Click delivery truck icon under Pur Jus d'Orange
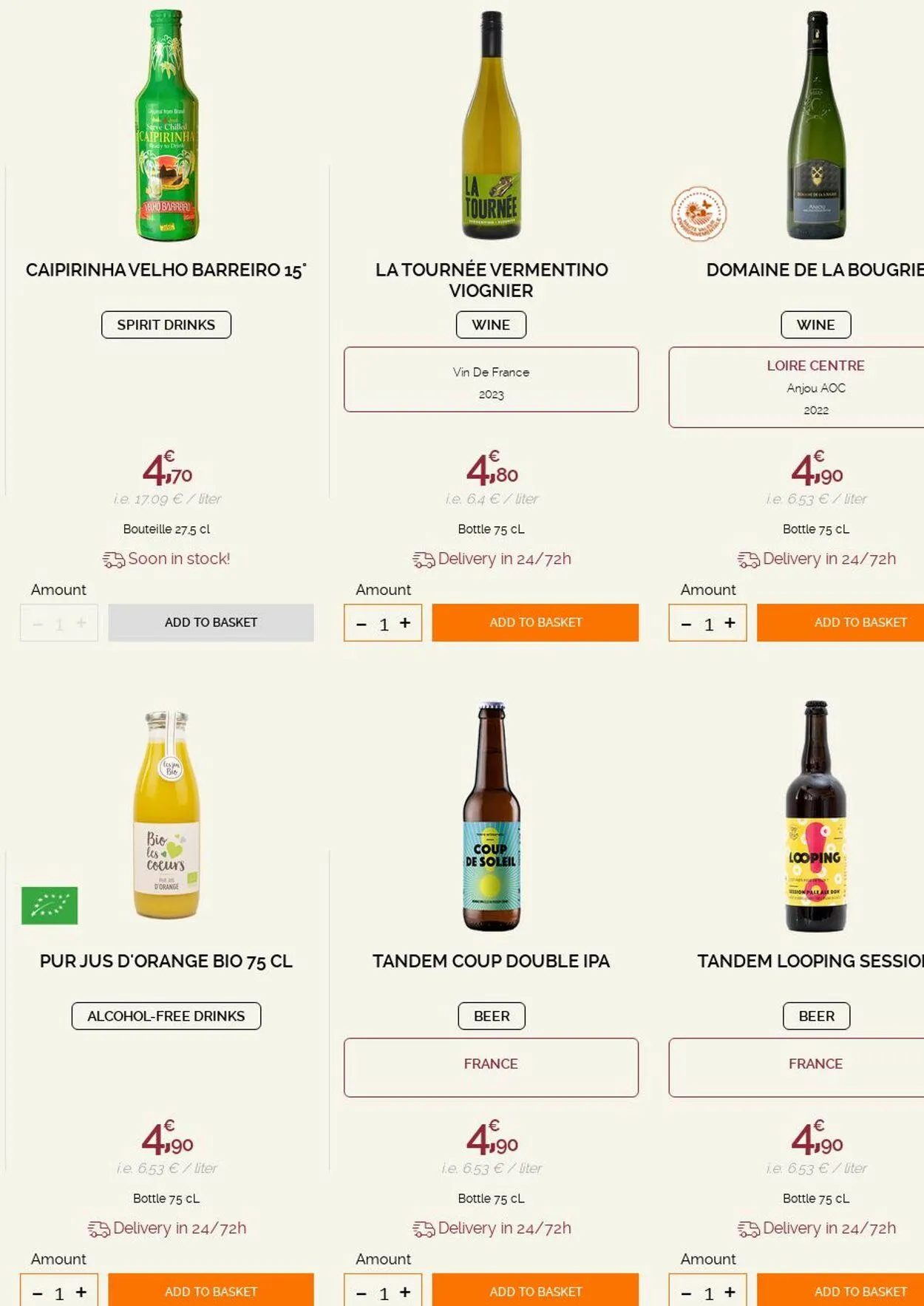 point(98,1229)
